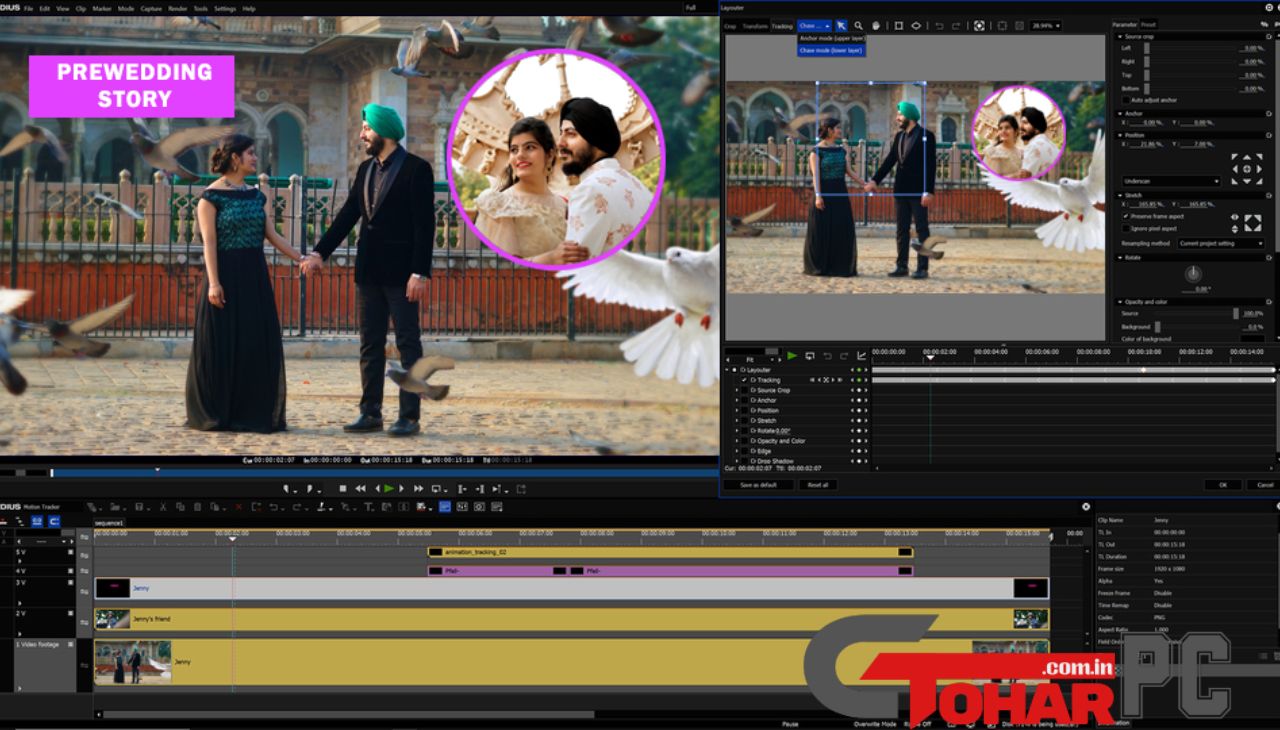The image size is (1280, 730).
Task: Click the Reset all button
Action: (818, 485)
